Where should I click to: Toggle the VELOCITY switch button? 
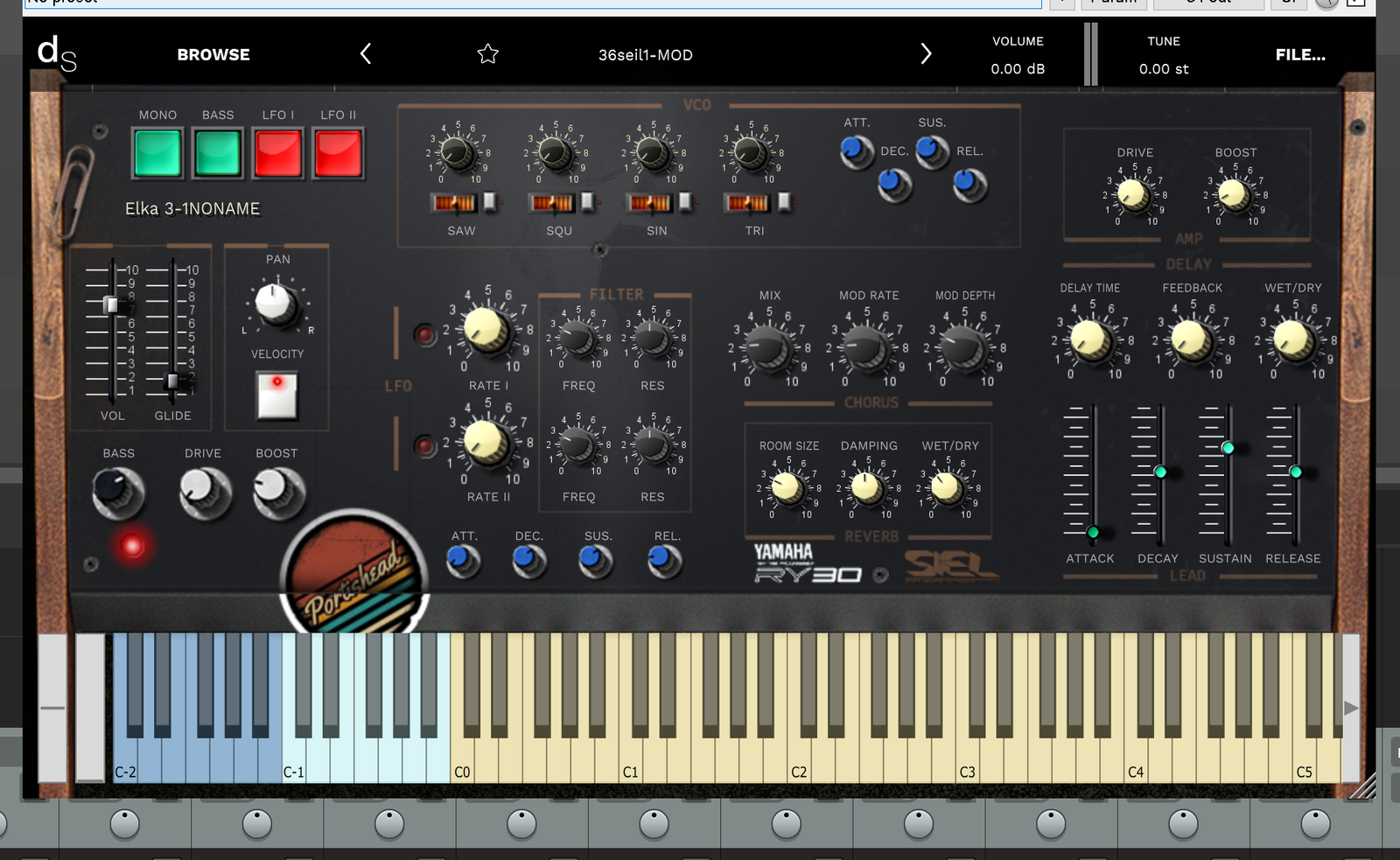[x=276, y=395]
